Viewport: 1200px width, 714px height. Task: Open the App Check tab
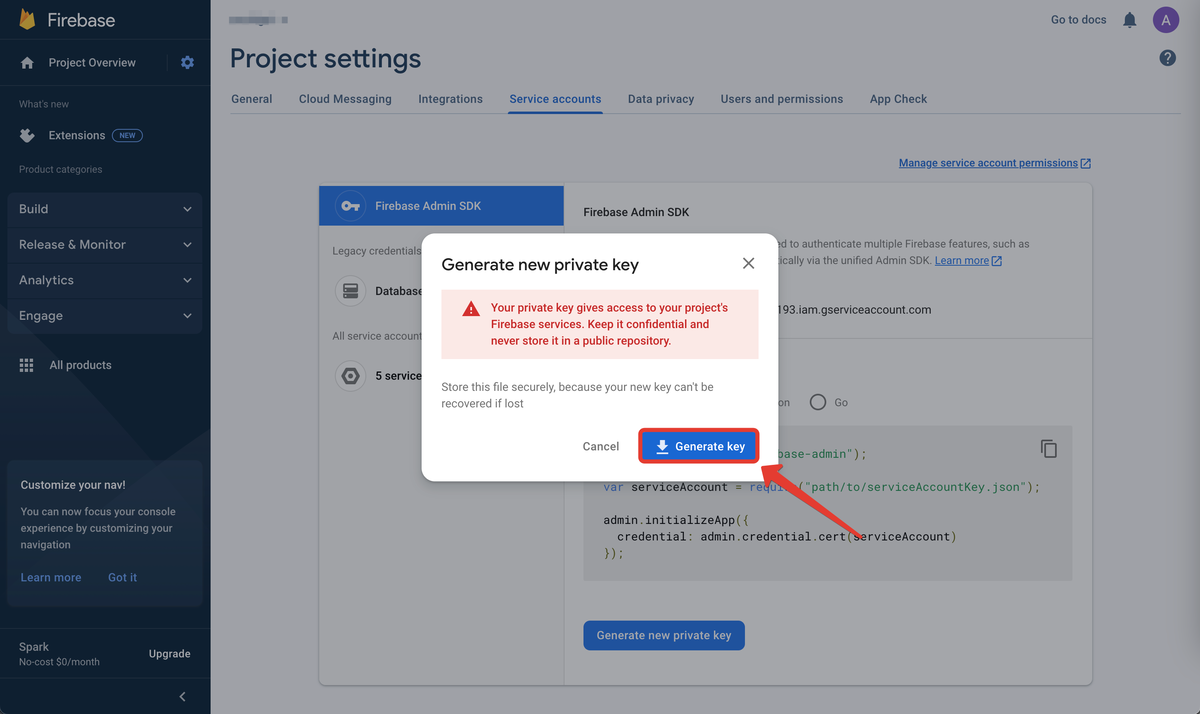(x=898, y=99)
